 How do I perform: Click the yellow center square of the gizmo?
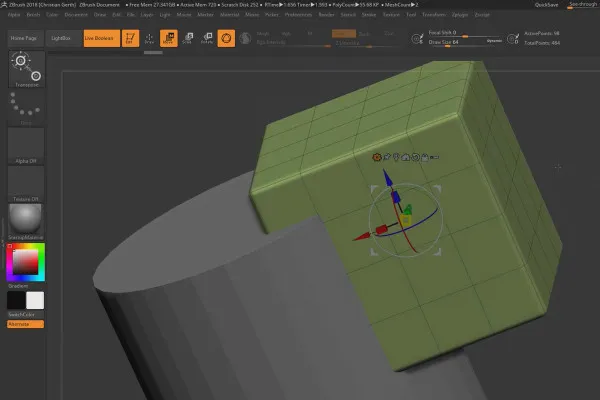click(405, 220)
